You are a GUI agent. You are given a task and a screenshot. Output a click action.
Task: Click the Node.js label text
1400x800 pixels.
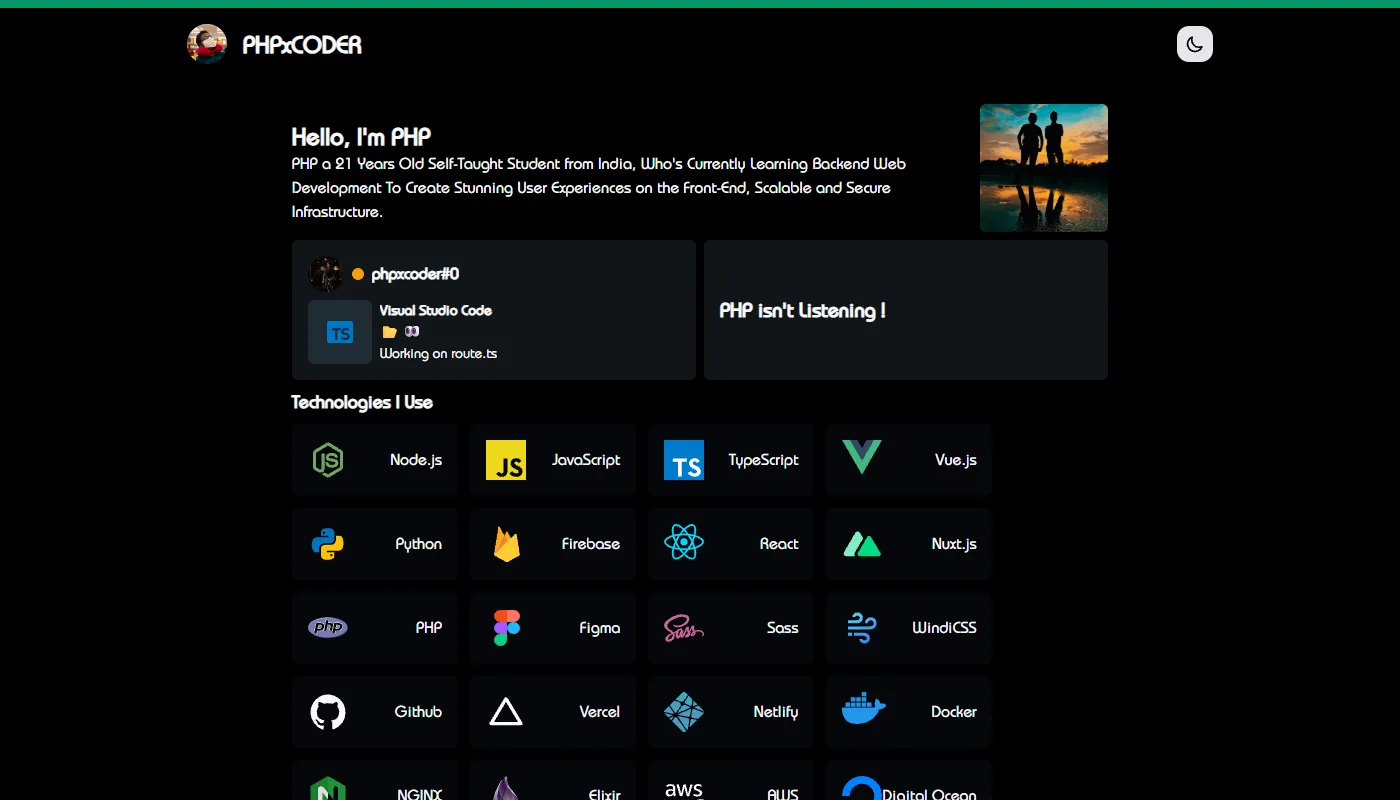tap(416, 460)
